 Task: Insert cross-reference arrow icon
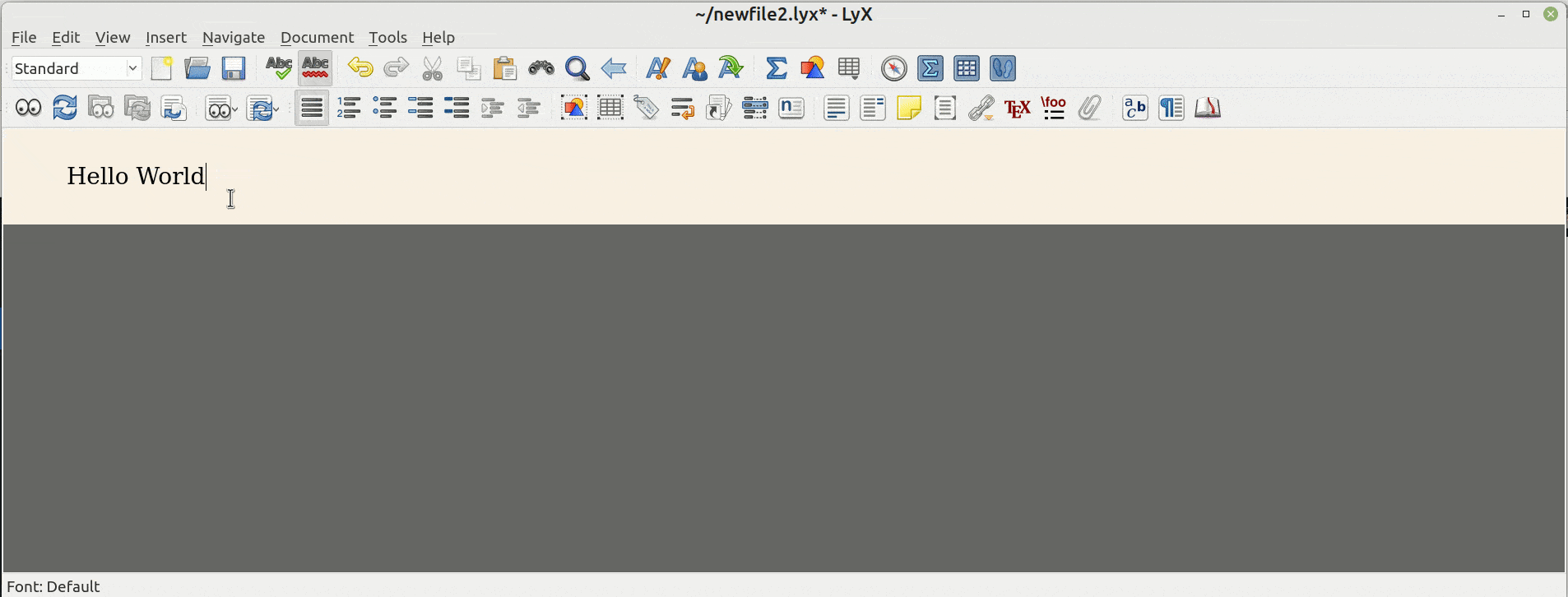click(683, 108)
